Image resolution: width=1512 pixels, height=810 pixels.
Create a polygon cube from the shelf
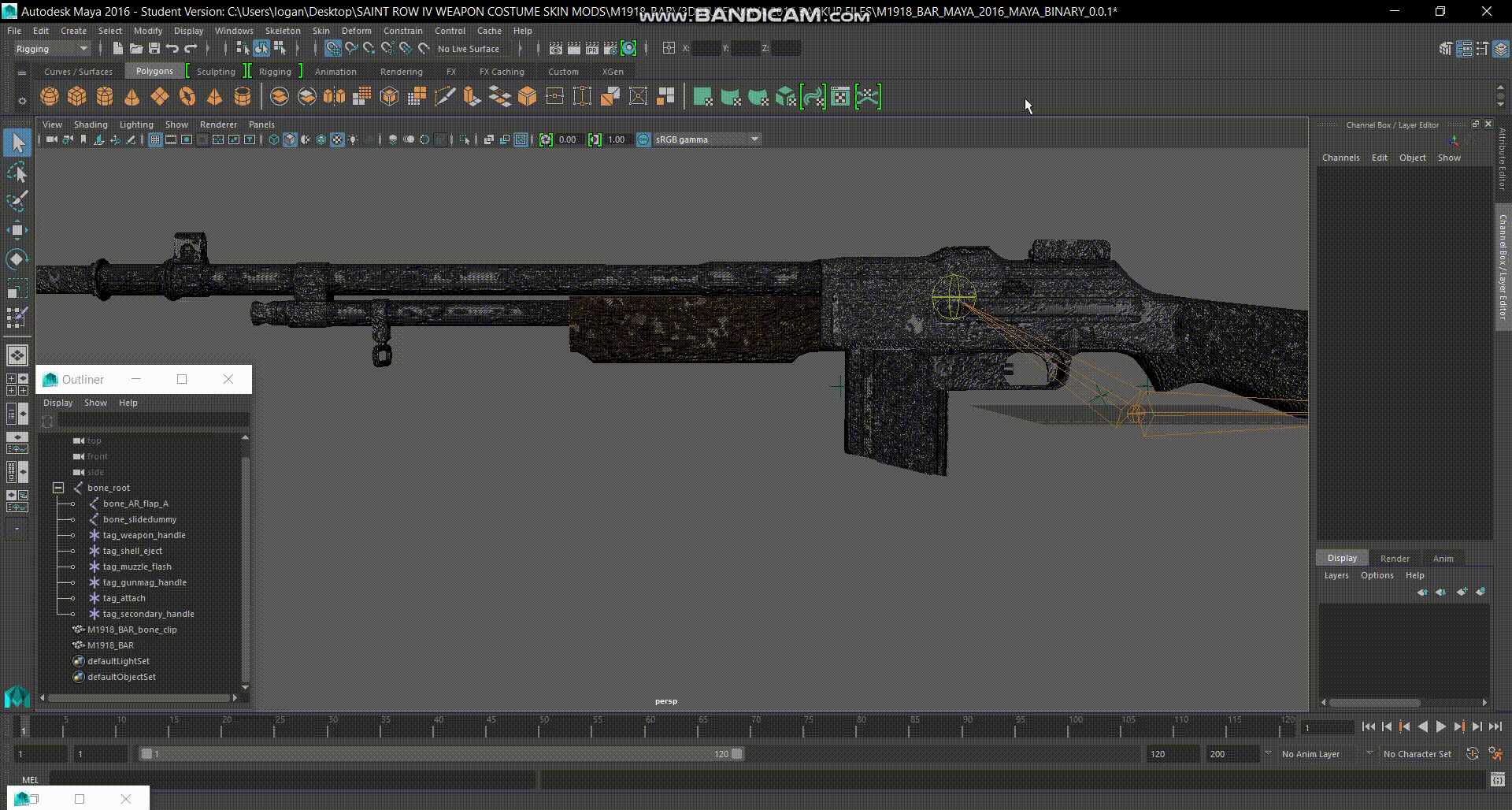[77, 97]
